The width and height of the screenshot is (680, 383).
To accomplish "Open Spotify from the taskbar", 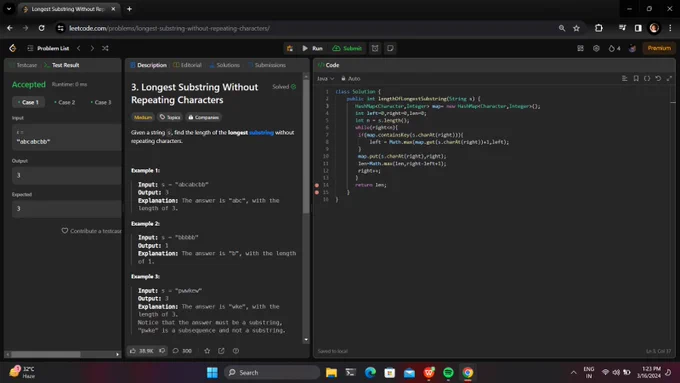I will pyautogui.click(x=448, y=372).
